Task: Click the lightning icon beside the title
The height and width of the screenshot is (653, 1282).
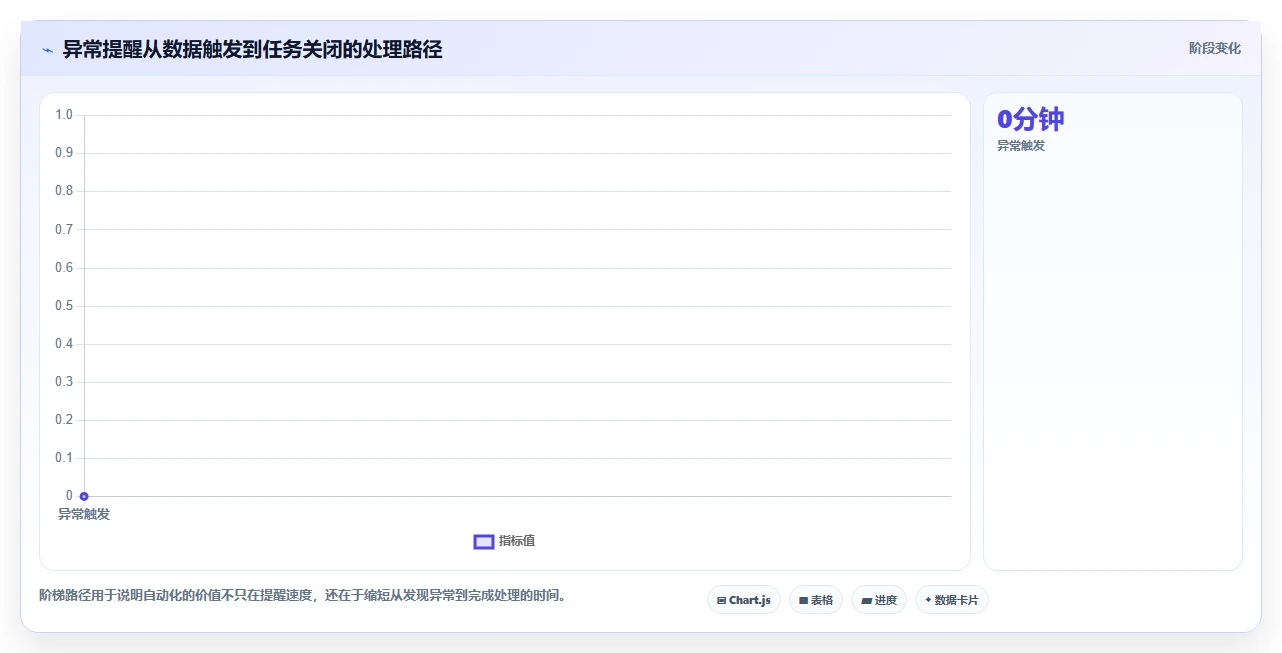Action: tap(47, 49)
